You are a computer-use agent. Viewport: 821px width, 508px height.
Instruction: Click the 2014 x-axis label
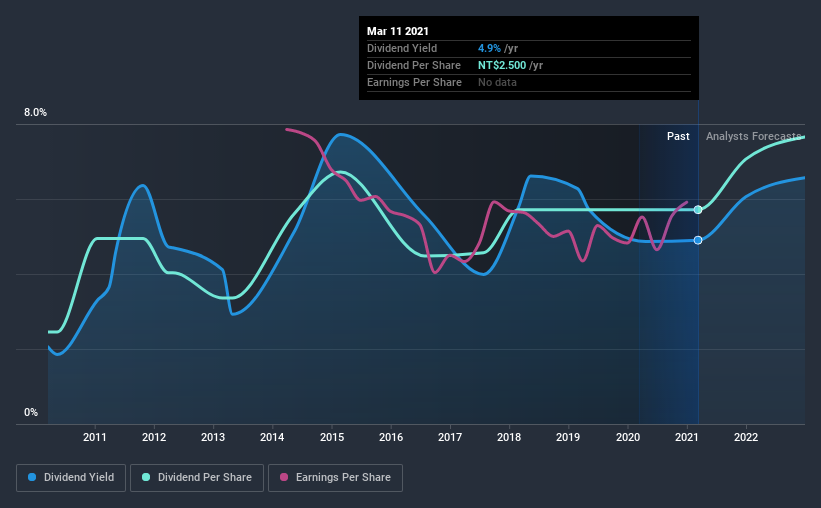tap(272, 437)
